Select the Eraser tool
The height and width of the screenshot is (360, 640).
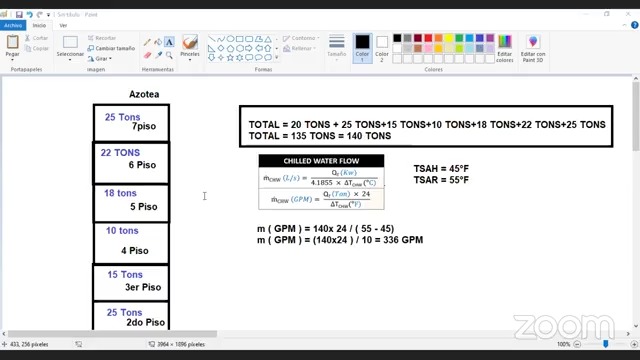click(x=147, y=55)
